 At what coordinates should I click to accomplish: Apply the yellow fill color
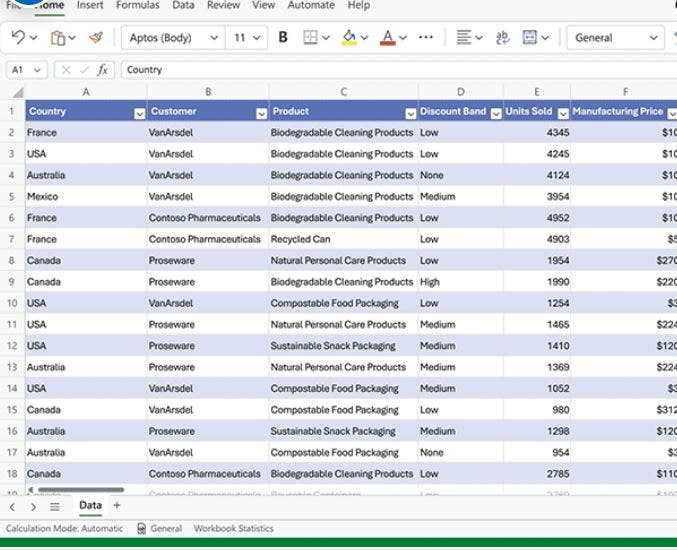349,38
